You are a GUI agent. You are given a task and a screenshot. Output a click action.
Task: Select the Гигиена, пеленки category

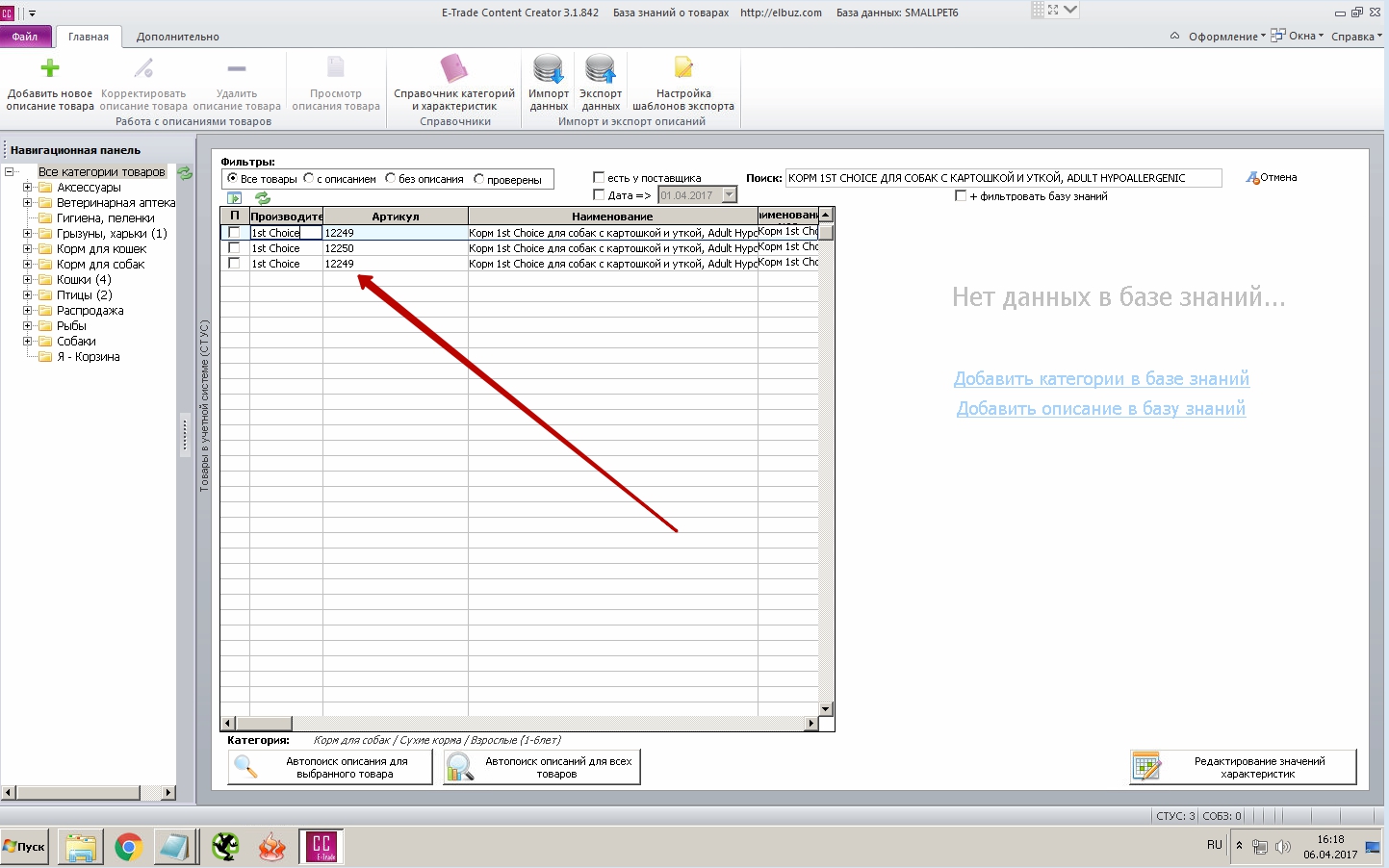click(105, 218)
